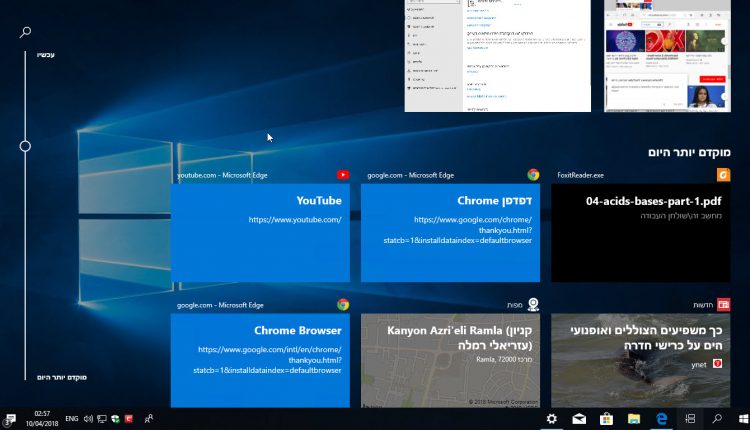750x430 pixels.
Task: Click the מוקדם יותר היום section heading
Action: [x=689, y=153]
